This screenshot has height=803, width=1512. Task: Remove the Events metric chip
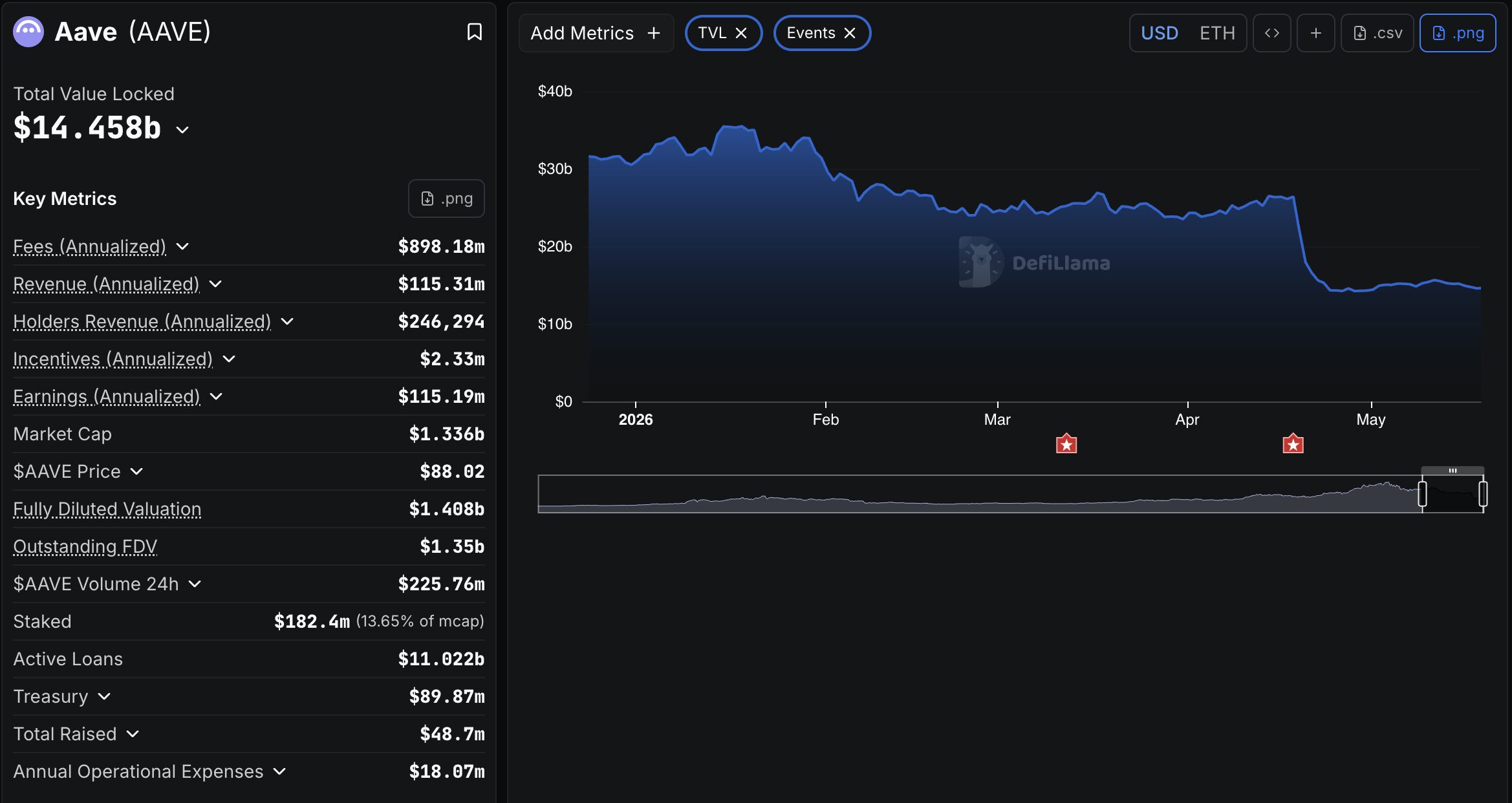tap(850, 33)
